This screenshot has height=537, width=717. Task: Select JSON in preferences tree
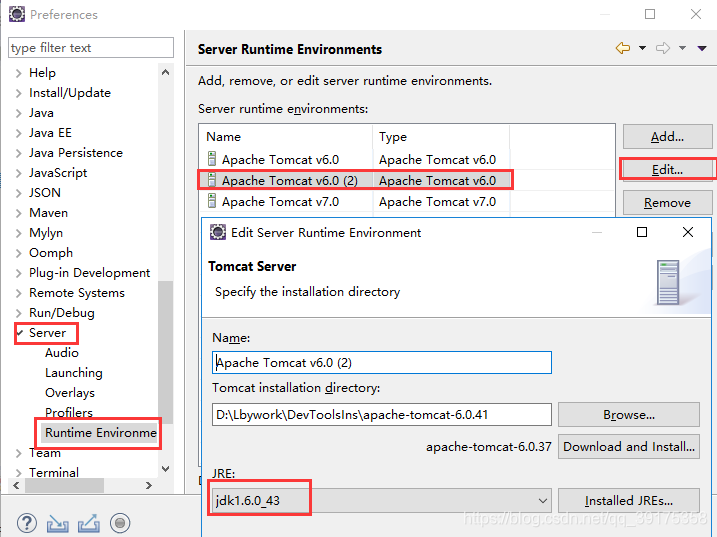tap(45, 193)
